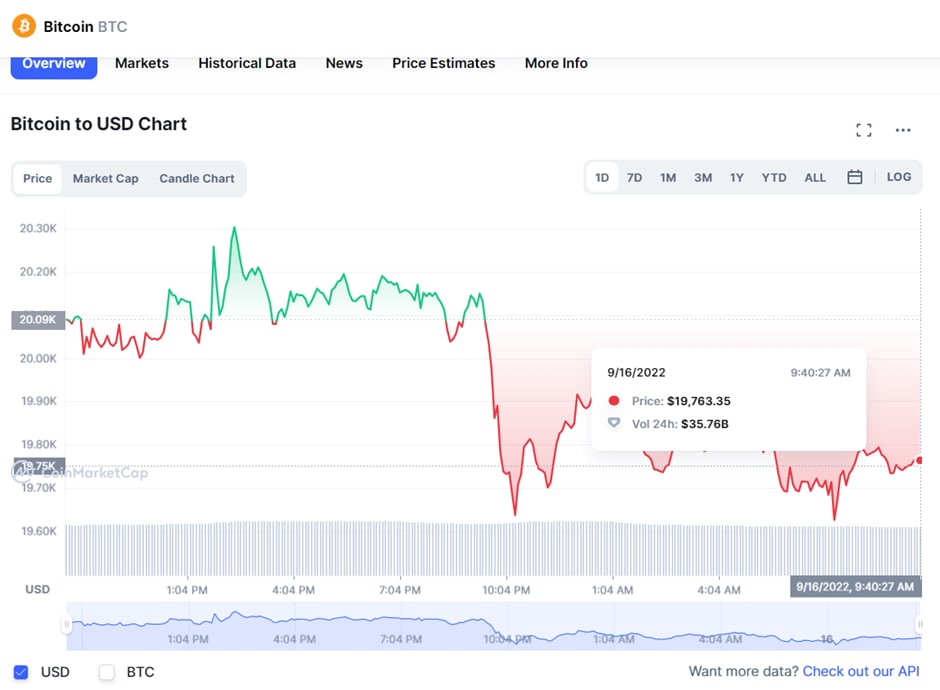Click the 1:04 AM main axis label
This screenshot has width=940, height=690.
tap(613, 590)
